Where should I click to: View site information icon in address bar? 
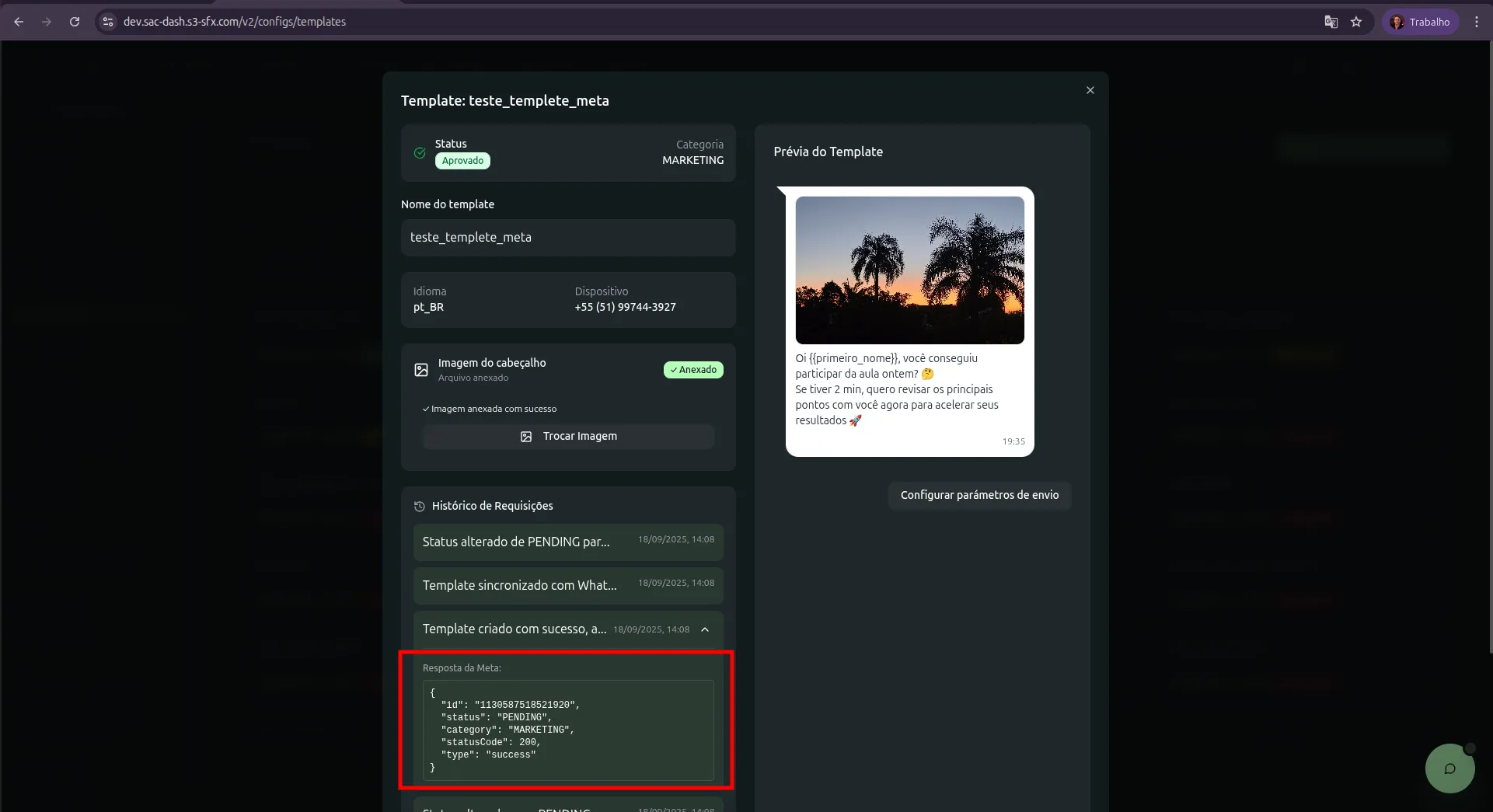[x=108, y=22]
